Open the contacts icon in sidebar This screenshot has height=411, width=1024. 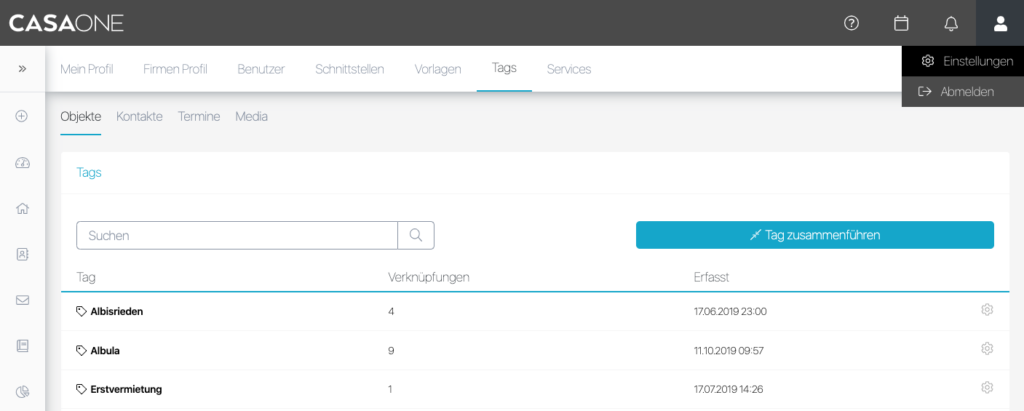tap(22, 254)
